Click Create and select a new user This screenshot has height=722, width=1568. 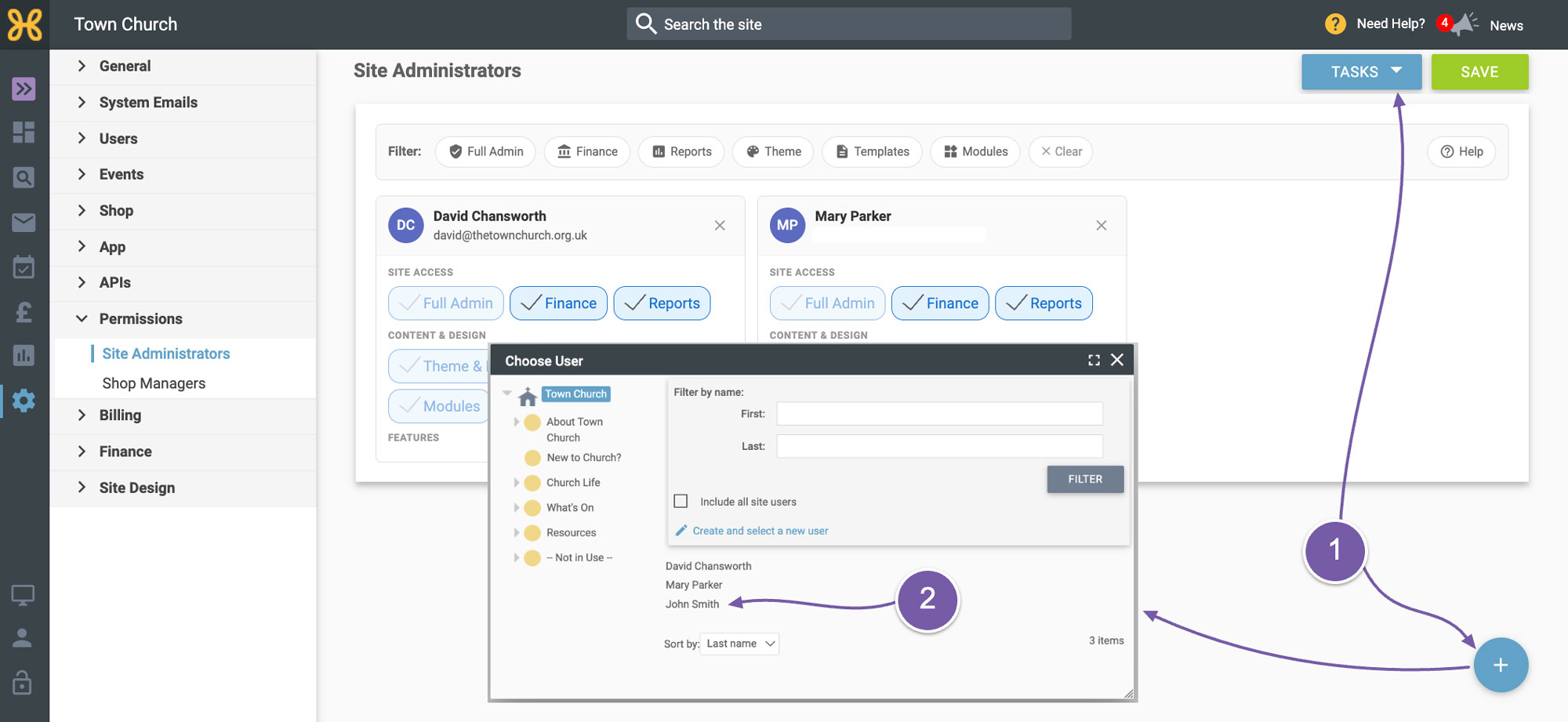pos(760,531)
